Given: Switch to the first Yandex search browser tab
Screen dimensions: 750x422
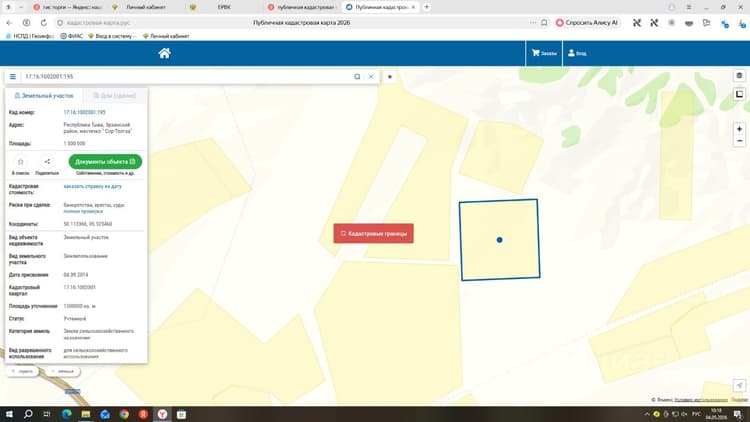Looking at the screenshot, I should [67, 7].
